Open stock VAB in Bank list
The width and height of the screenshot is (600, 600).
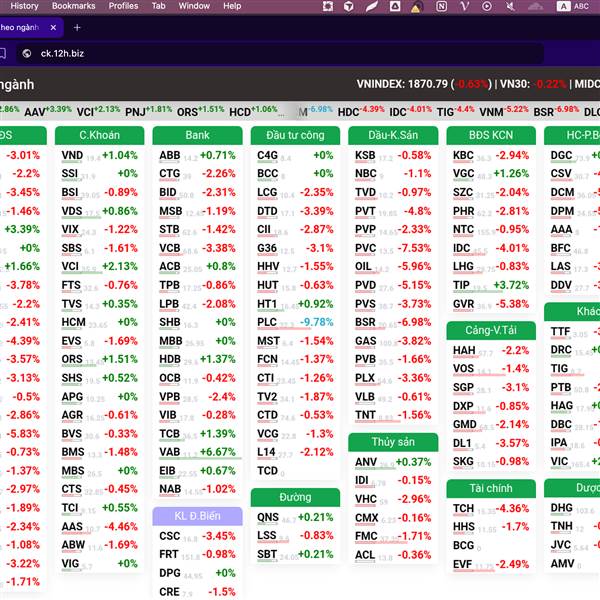coord(170,452)
